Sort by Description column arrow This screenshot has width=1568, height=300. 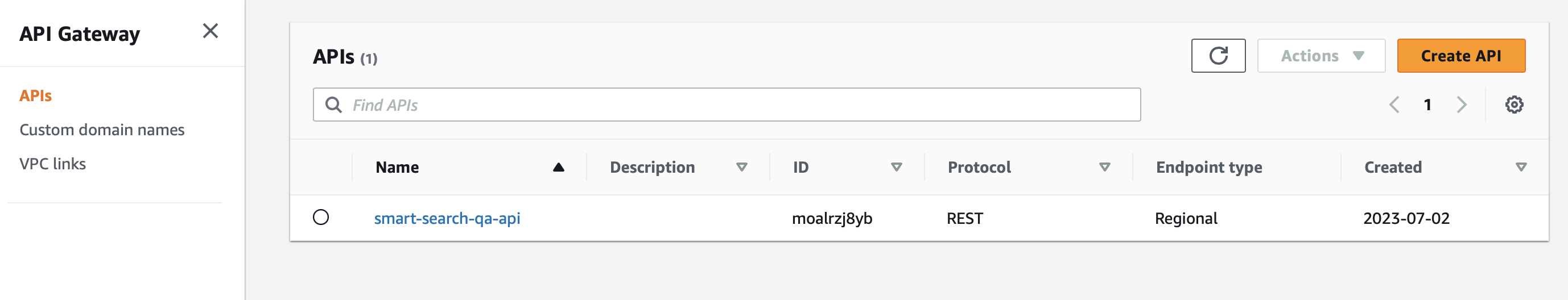point(741,167)
